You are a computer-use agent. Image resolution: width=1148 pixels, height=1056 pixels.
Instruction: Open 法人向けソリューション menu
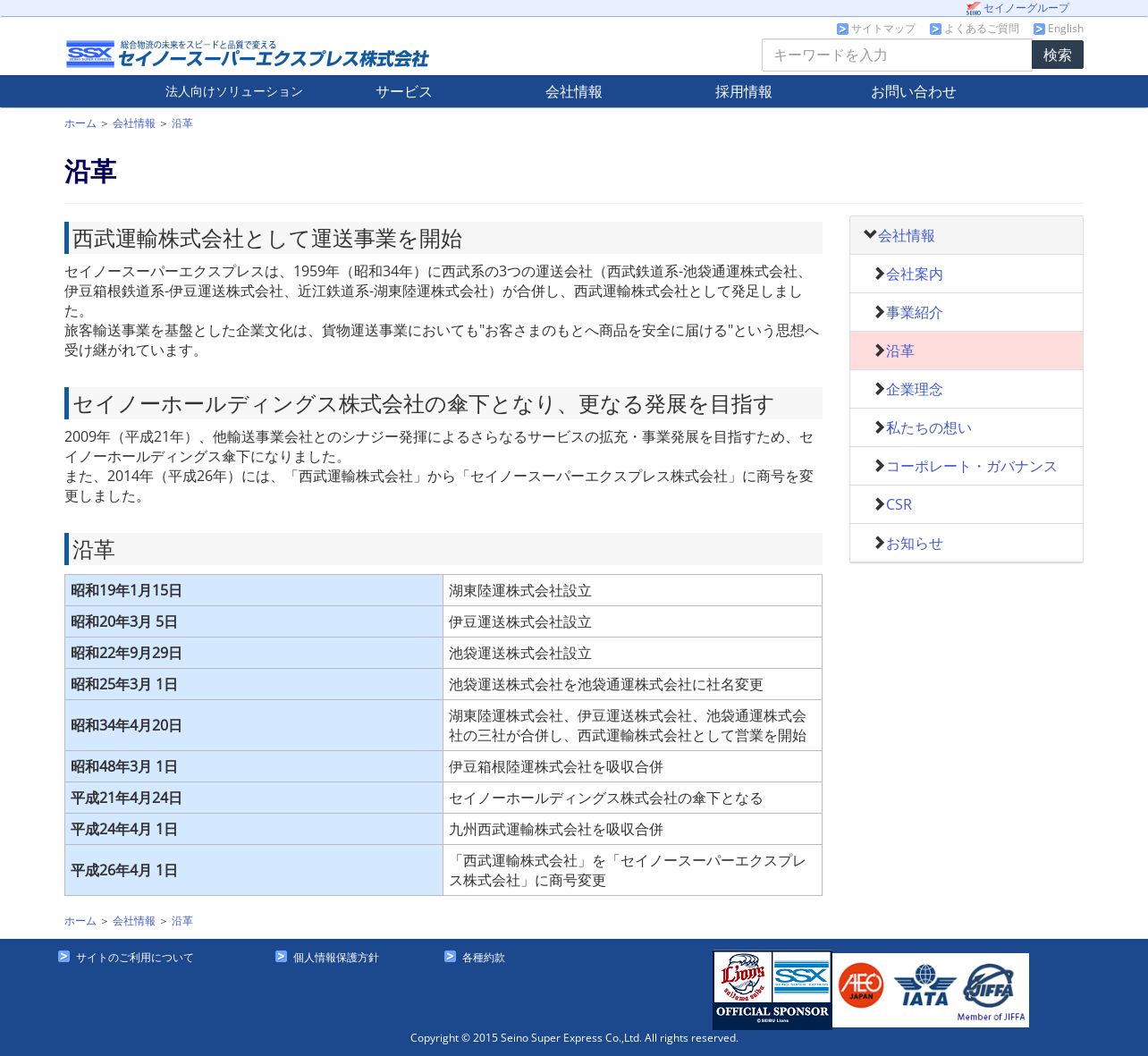pyautogui.click(x=234, y=91)
